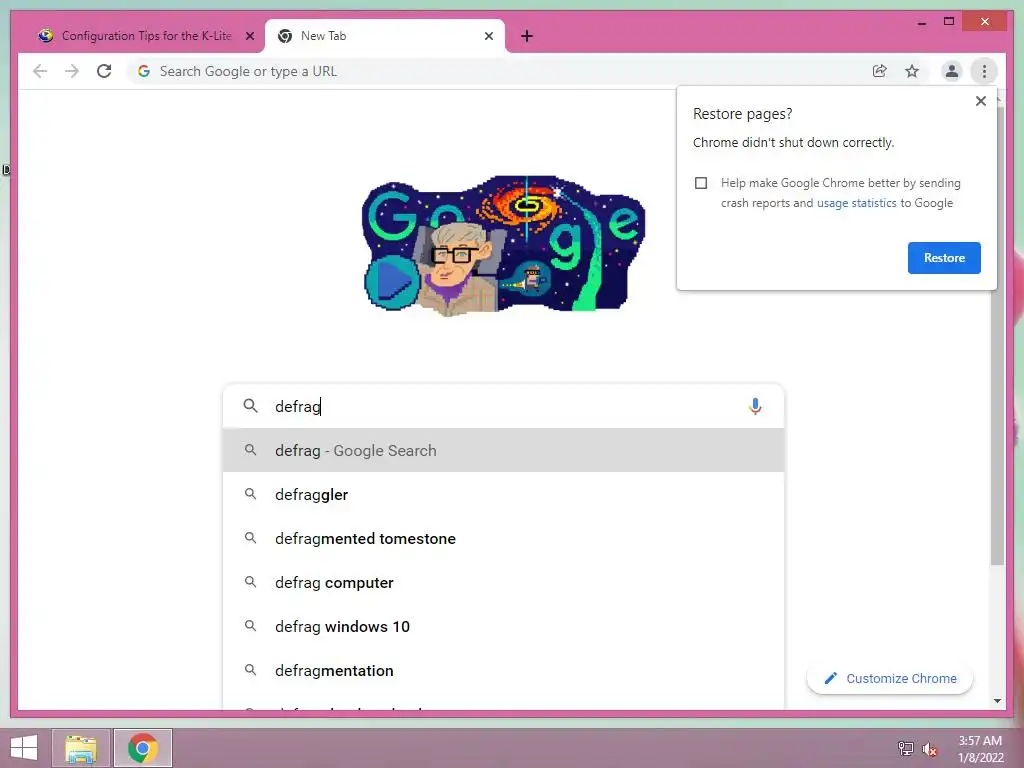This screenshot has height=768, width=1024.
Task: Open File Explorer from the taskbar
Action: pyautogui.click(x=81, y=748)
